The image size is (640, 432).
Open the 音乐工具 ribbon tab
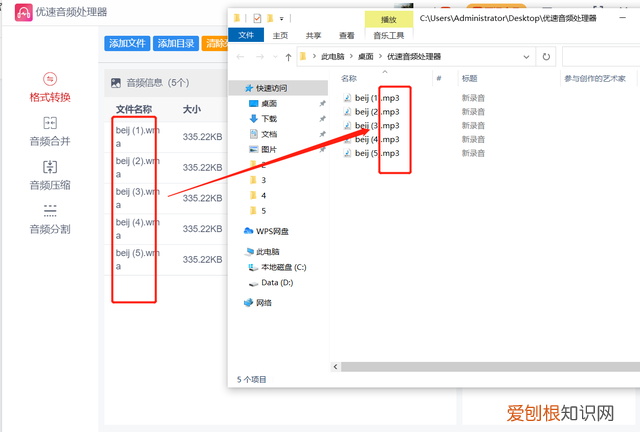pyautogui.click(x=389, y=36)
